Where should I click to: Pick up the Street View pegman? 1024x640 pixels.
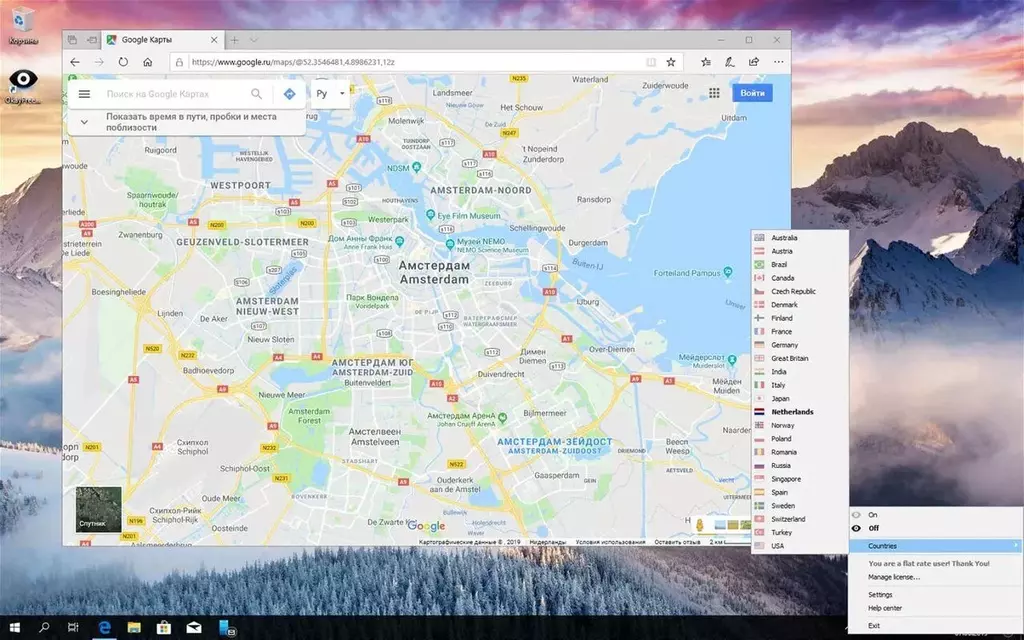click(699, 525)
